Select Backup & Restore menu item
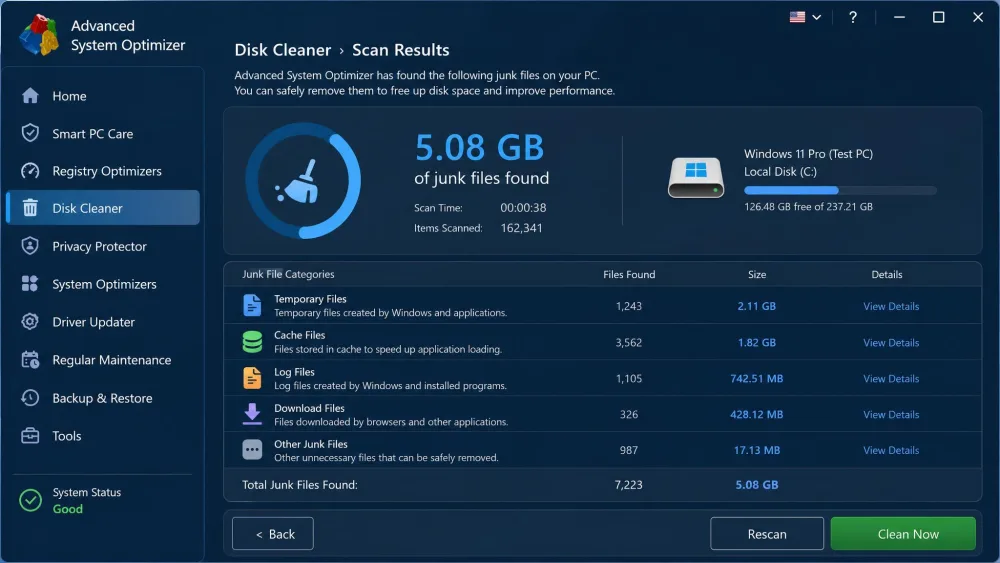This screenshot has width=1000, height=563. pos(103,398)
